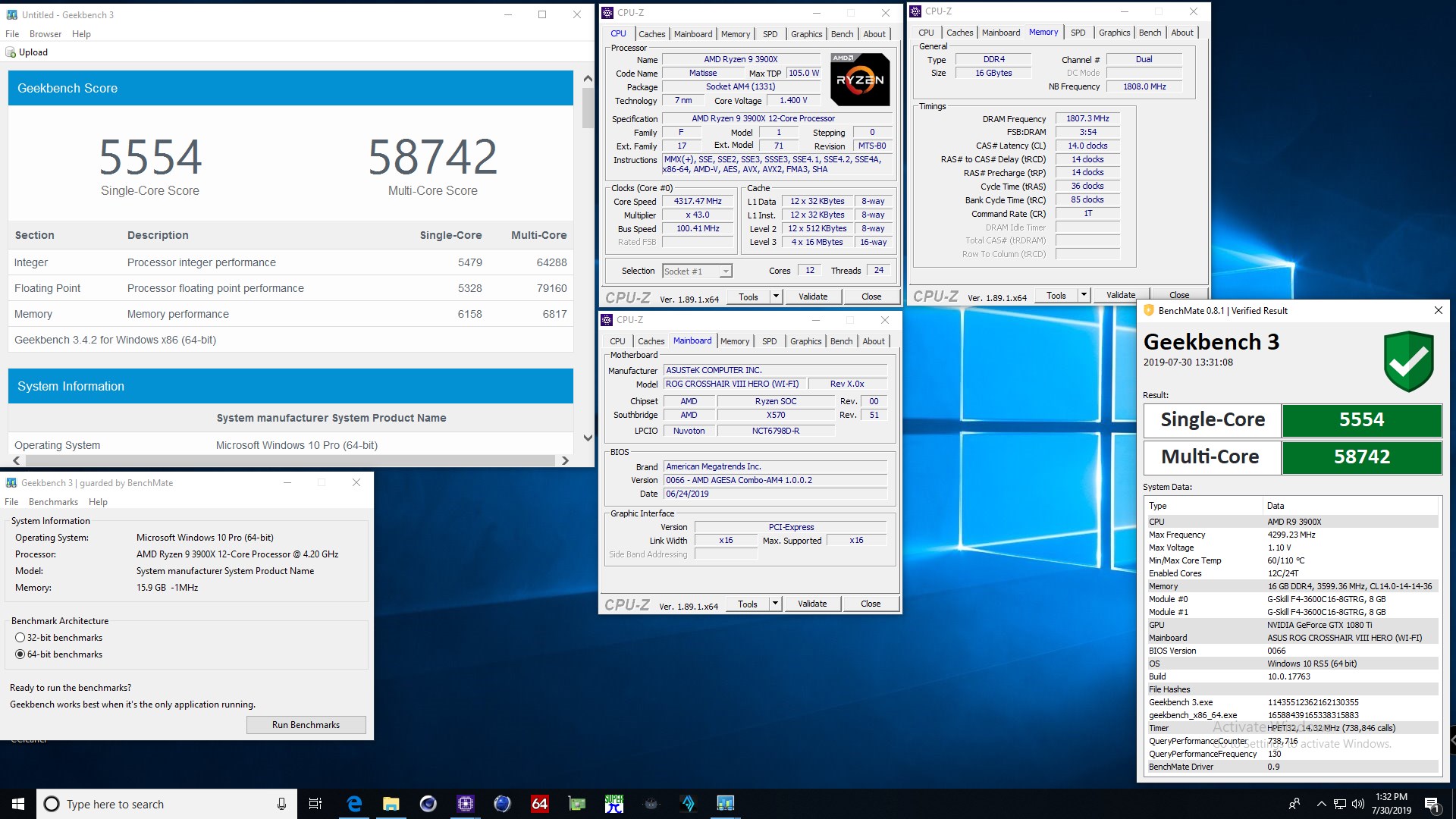This screenshot has height=819, width=1456.
Task: Click the taskbar clock showing 1:32 PM
Action: (x=1391, y=804)
